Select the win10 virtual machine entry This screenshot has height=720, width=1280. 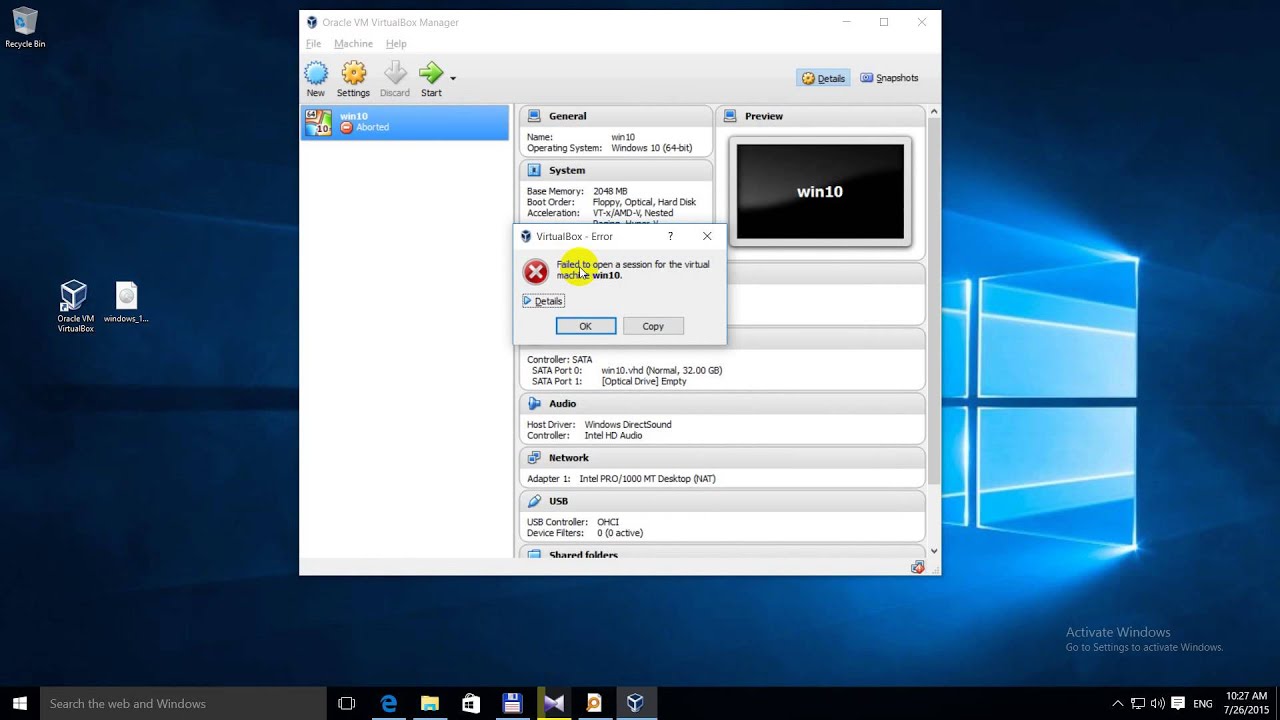pyautogui.click(x=405, y=122)
